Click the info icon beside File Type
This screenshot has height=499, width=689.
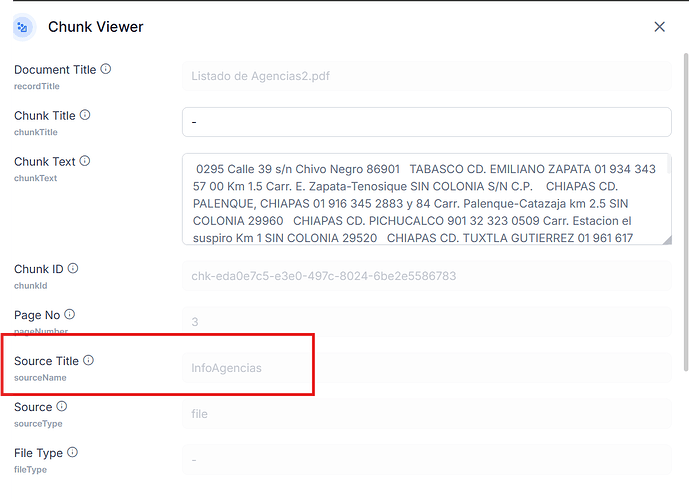coord(70,452)
